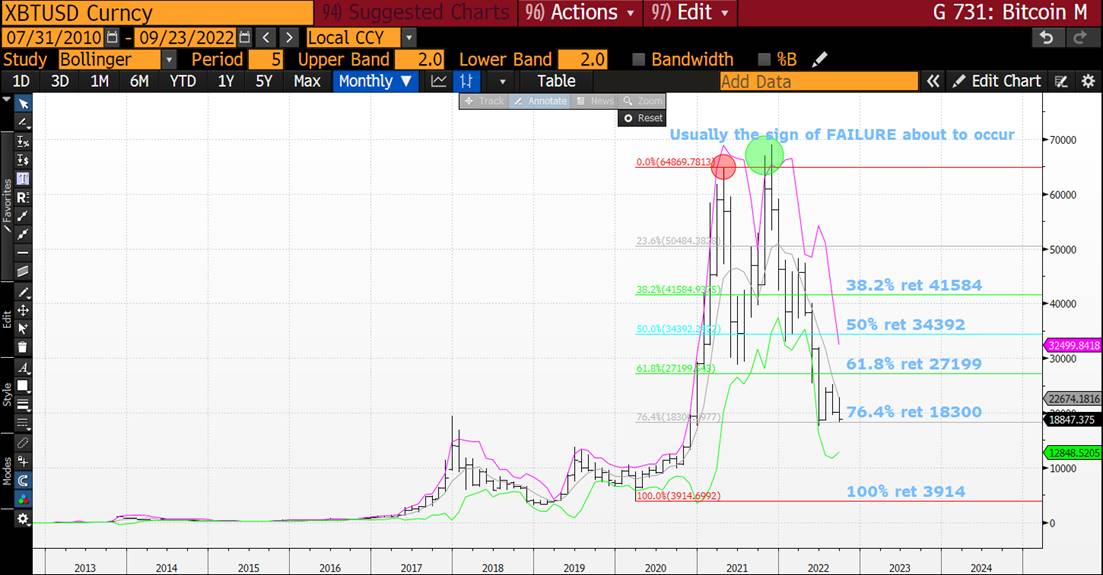Select the 6M range tab
This screenshot has width=1103, height=575.
[139, 81]
